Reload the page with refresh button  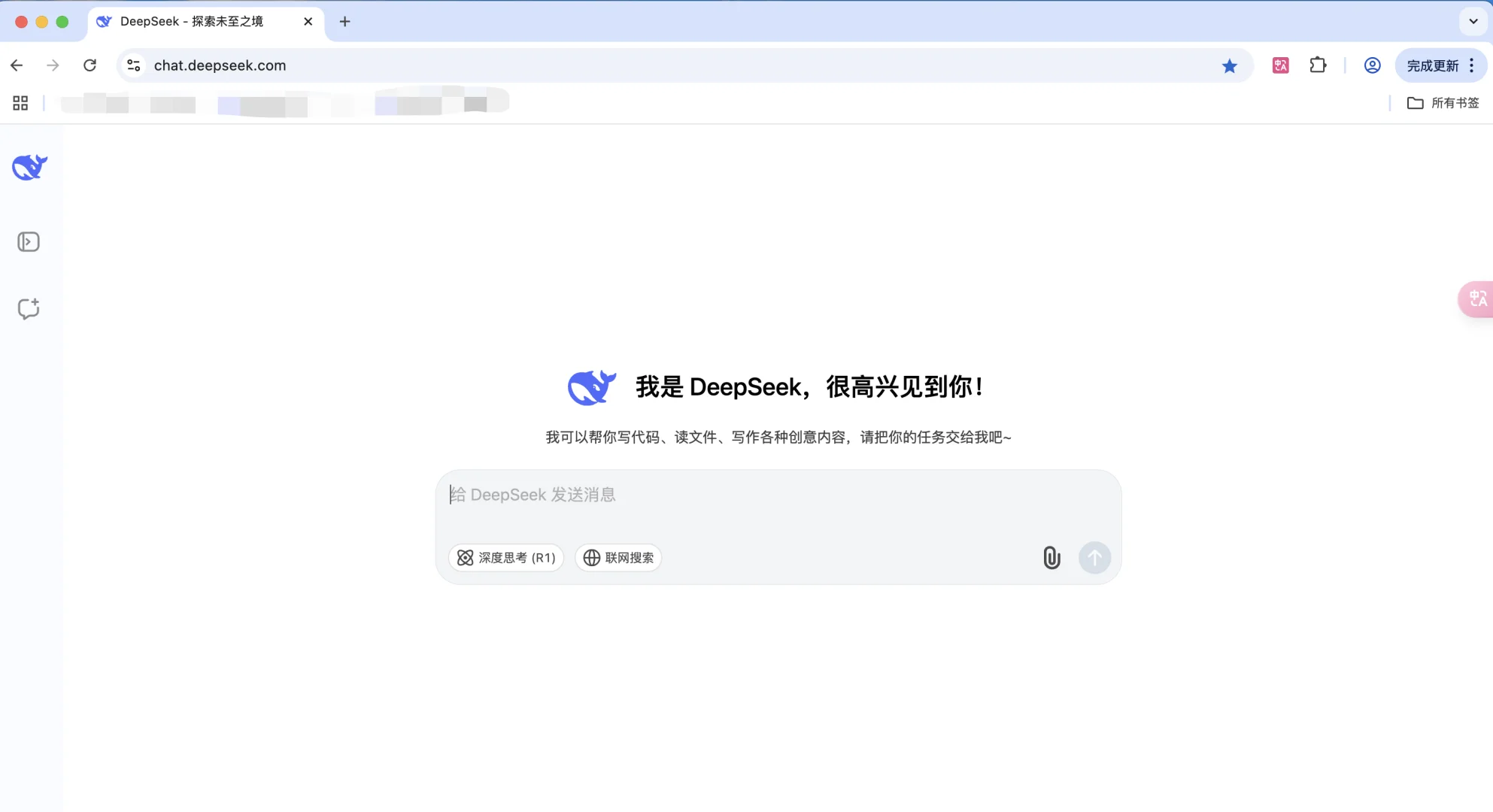coord(90,65)
